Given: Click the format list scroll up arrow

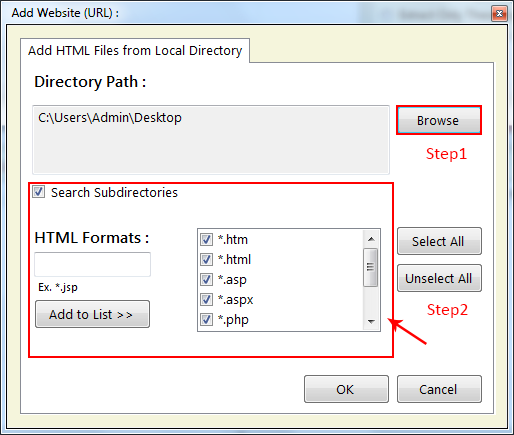Looking at the screenshot, I should (371, 239).
